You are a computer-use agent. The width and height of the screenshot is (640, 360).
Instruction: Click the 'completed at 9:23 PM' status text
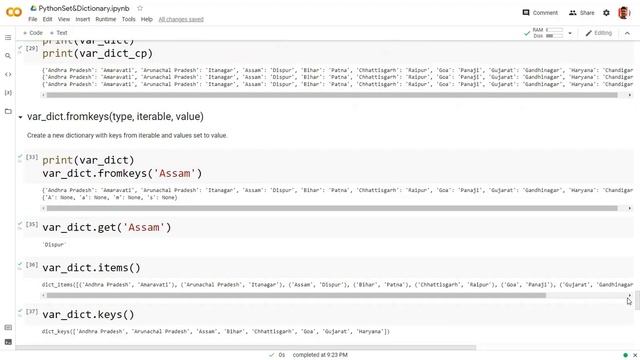click(320, 355)
